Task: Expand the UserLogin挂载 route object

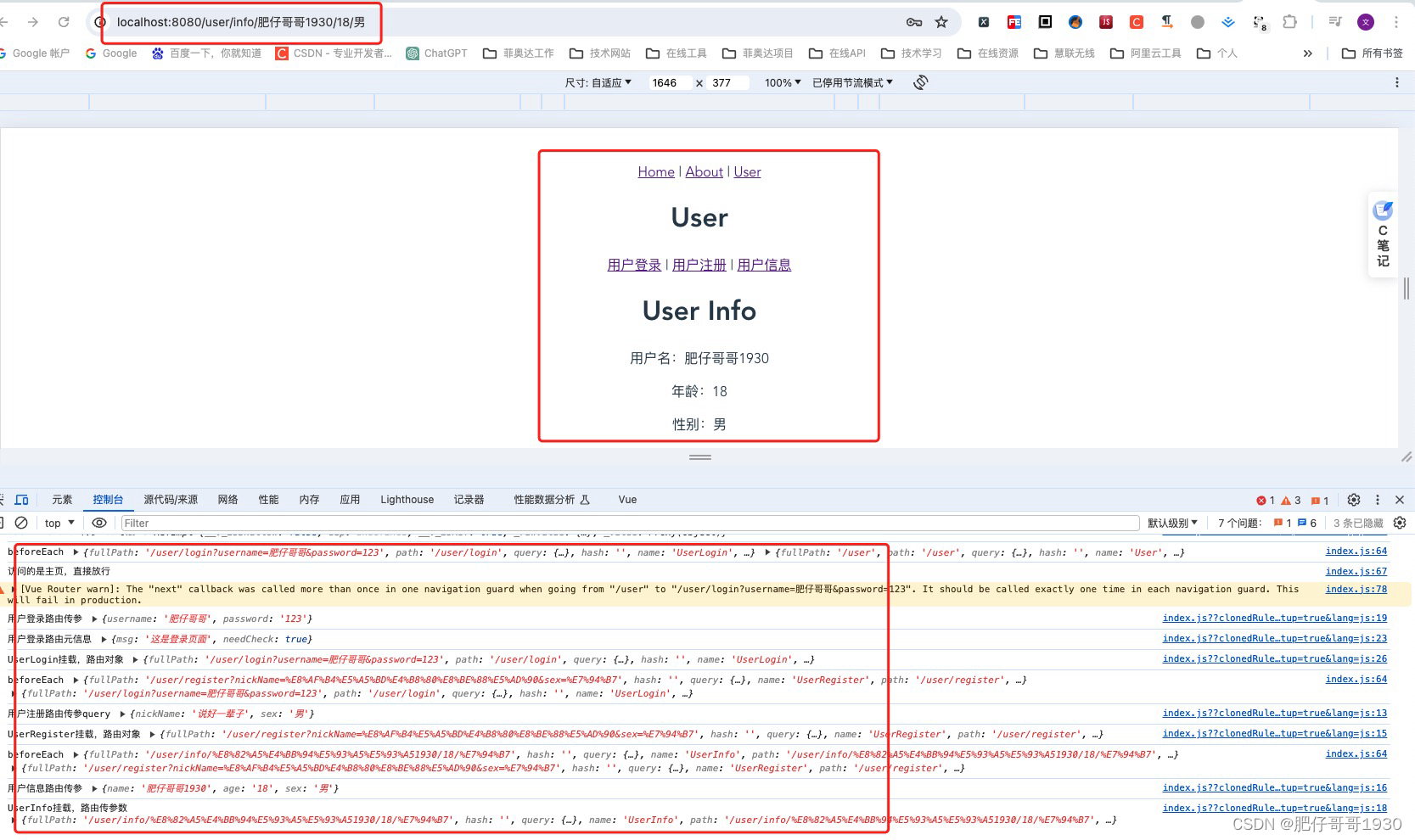Action: [x=136, y=660]
